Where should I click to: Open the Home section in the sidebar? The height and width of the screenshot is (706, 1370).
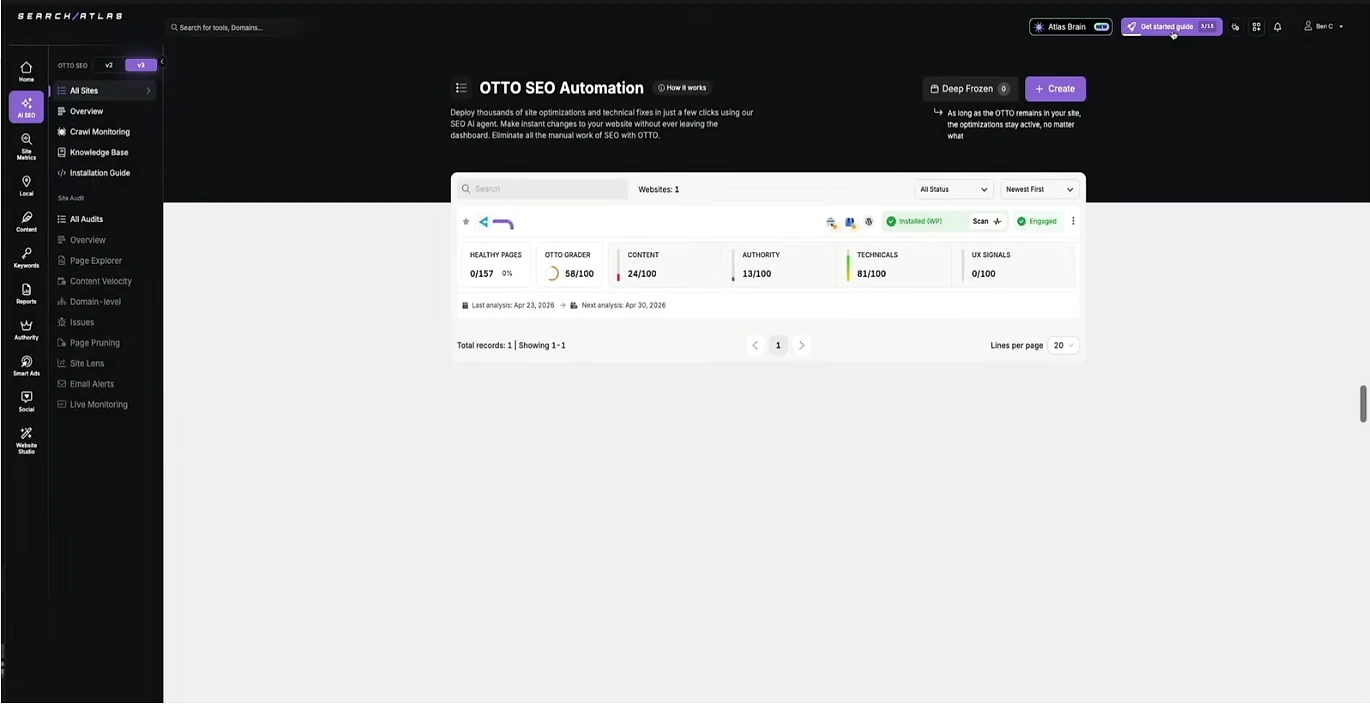pos(26,71)
